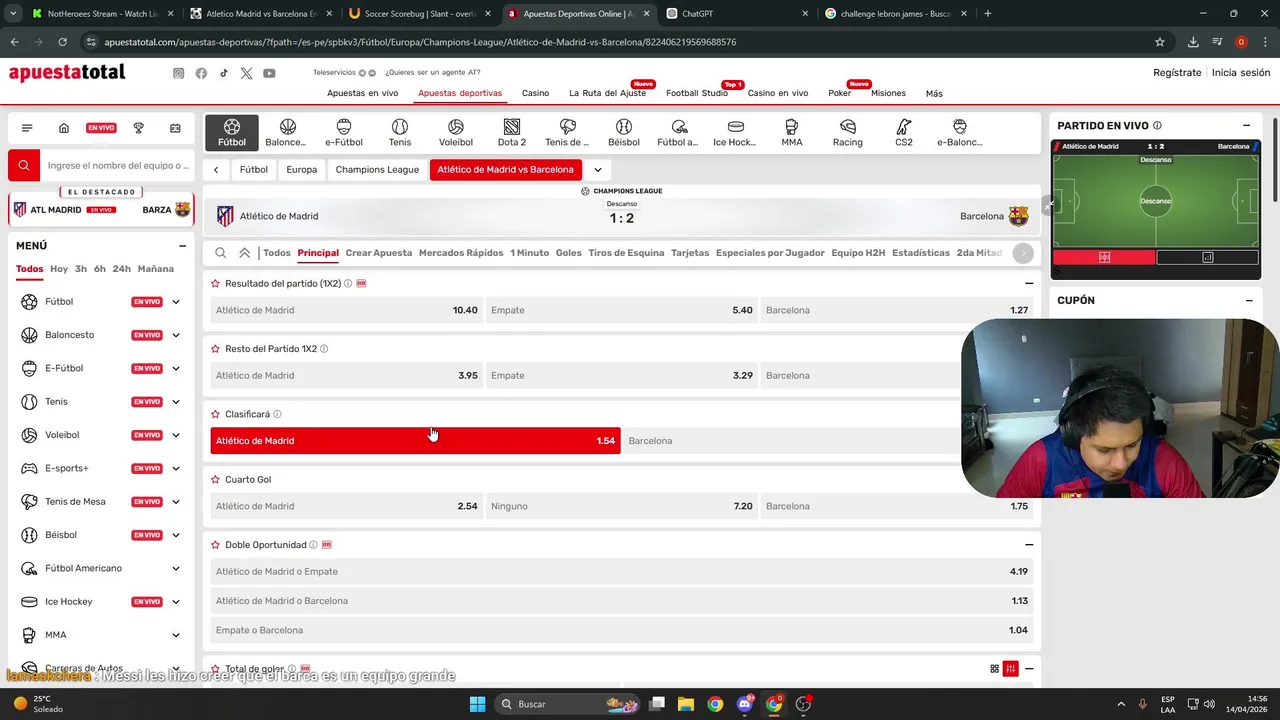
Task: Bookmark this page with the star icon
Action: (1160, 42)
